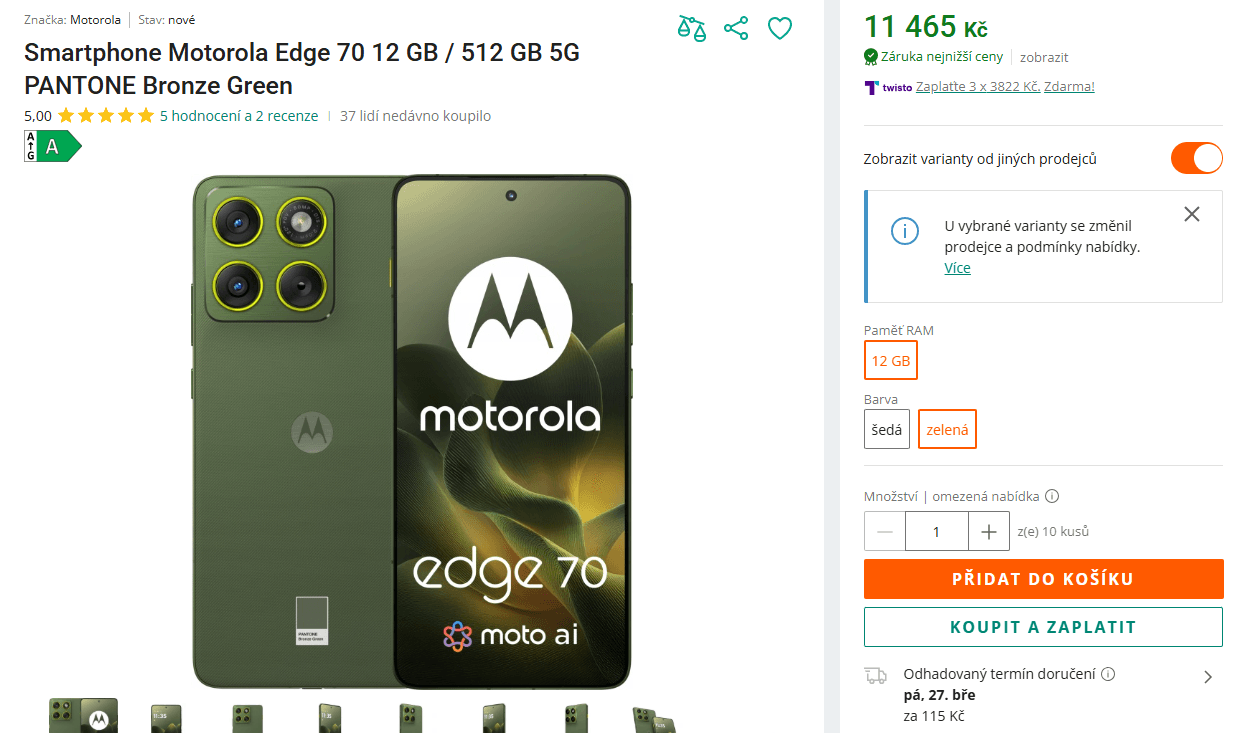Add product to favorites with heart icon

click(780, 28)
